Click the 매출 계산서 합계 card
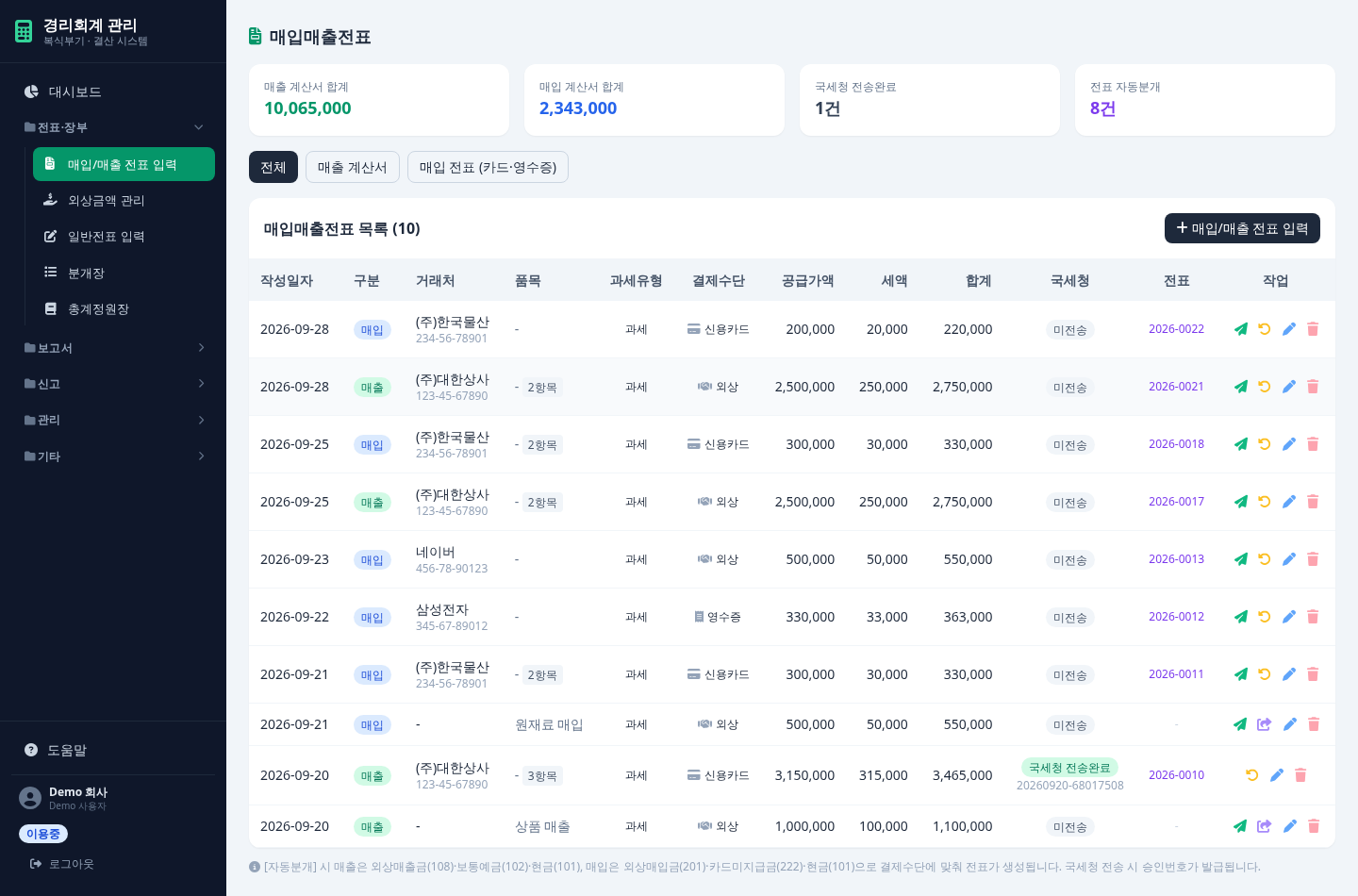The image size is (1358, 896). (x=379, y=100)
